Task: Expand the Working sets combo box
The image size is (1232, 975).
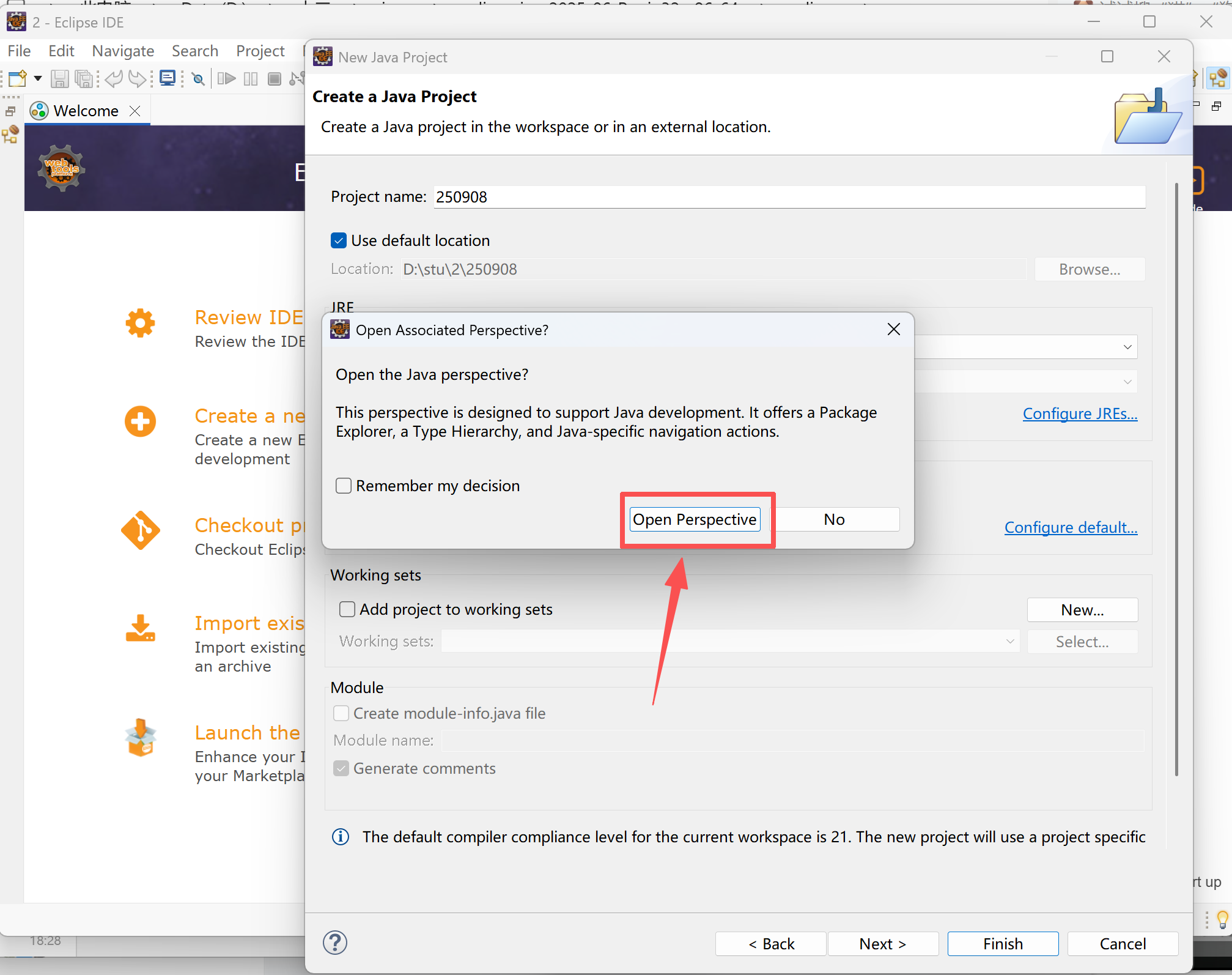Action: click(x=1009, y=642)
